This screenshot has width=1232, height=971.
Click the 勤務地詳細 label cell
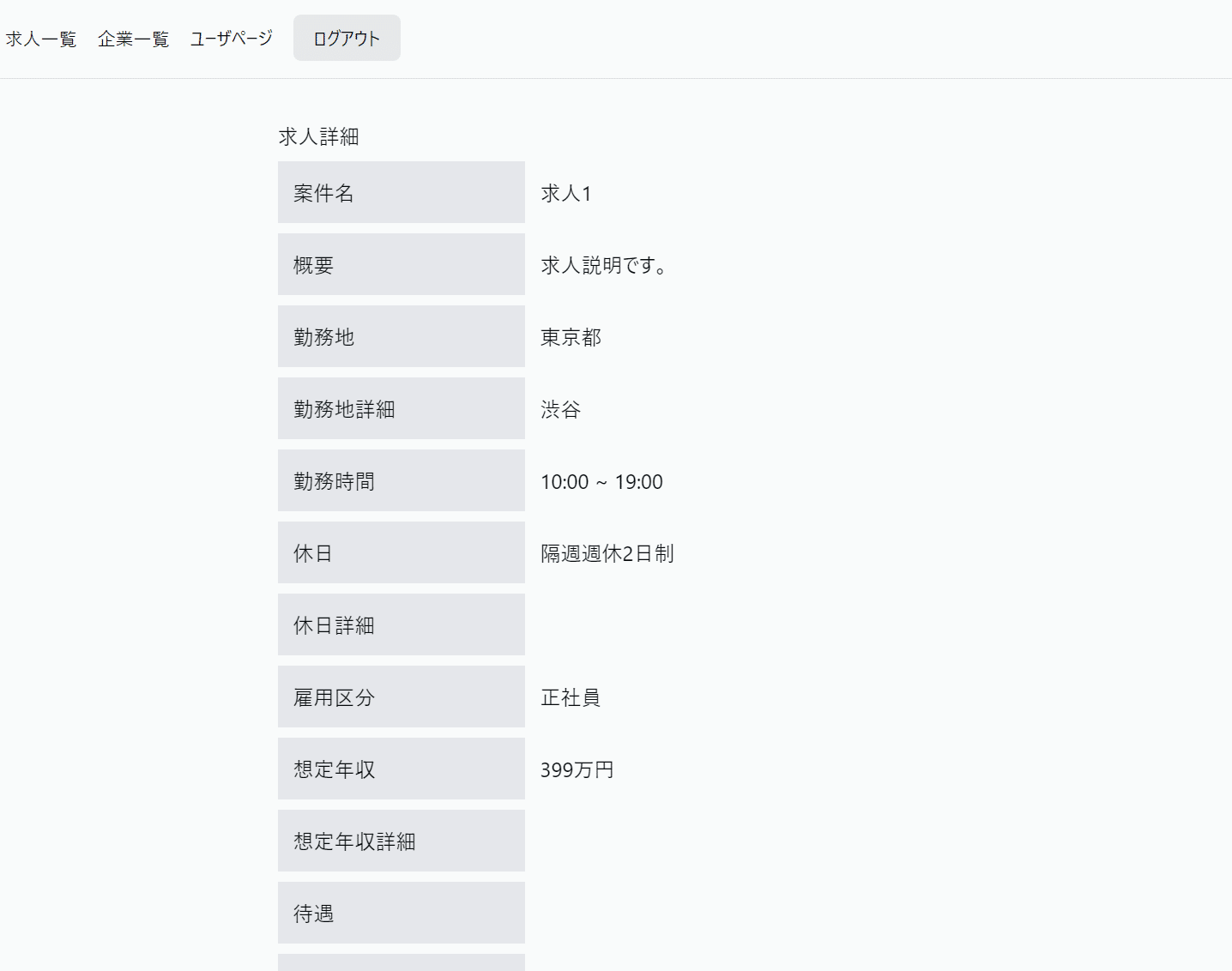pos(401,409)
